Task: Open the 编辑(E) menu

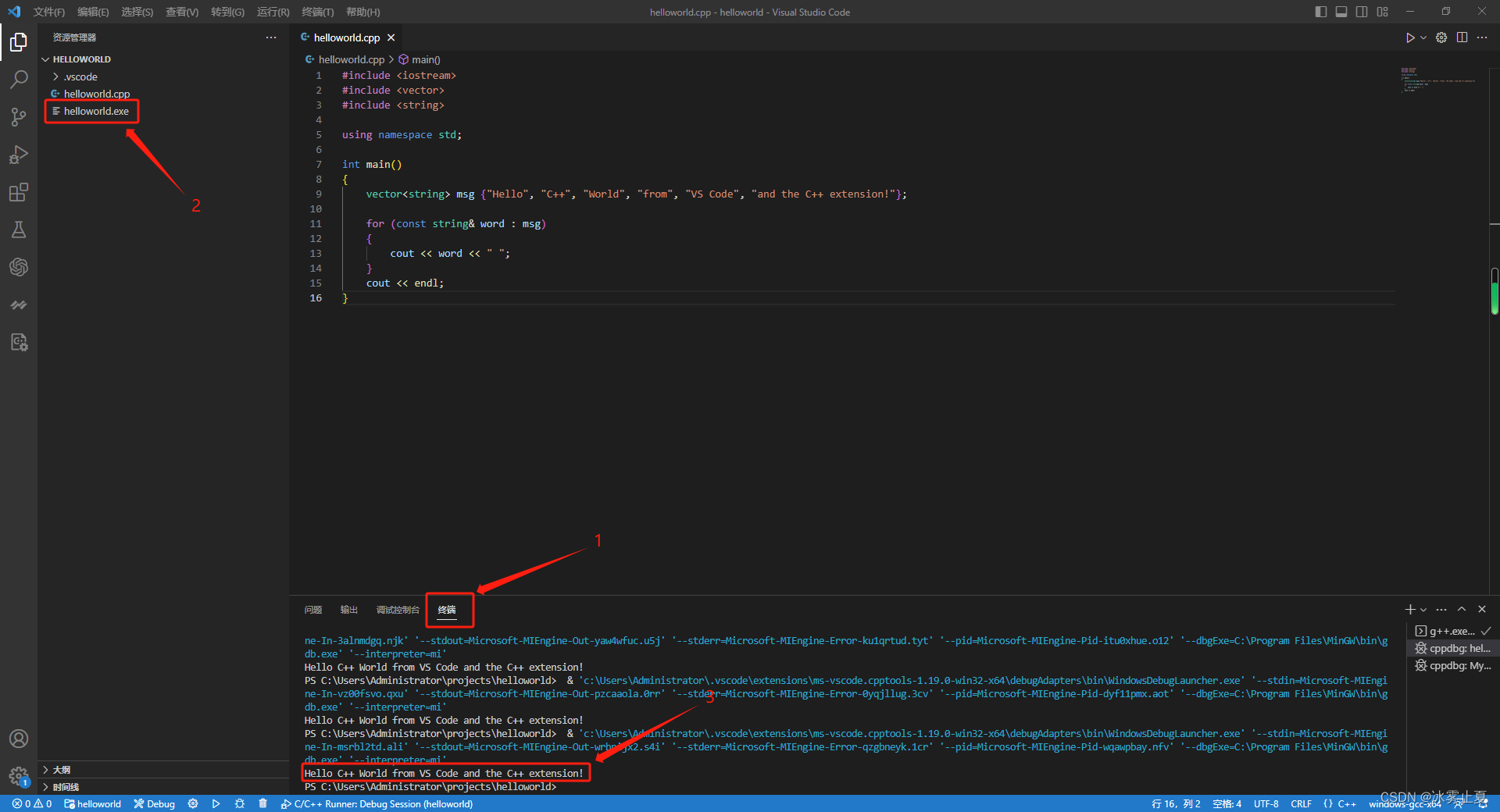Action: click(93, 12)
